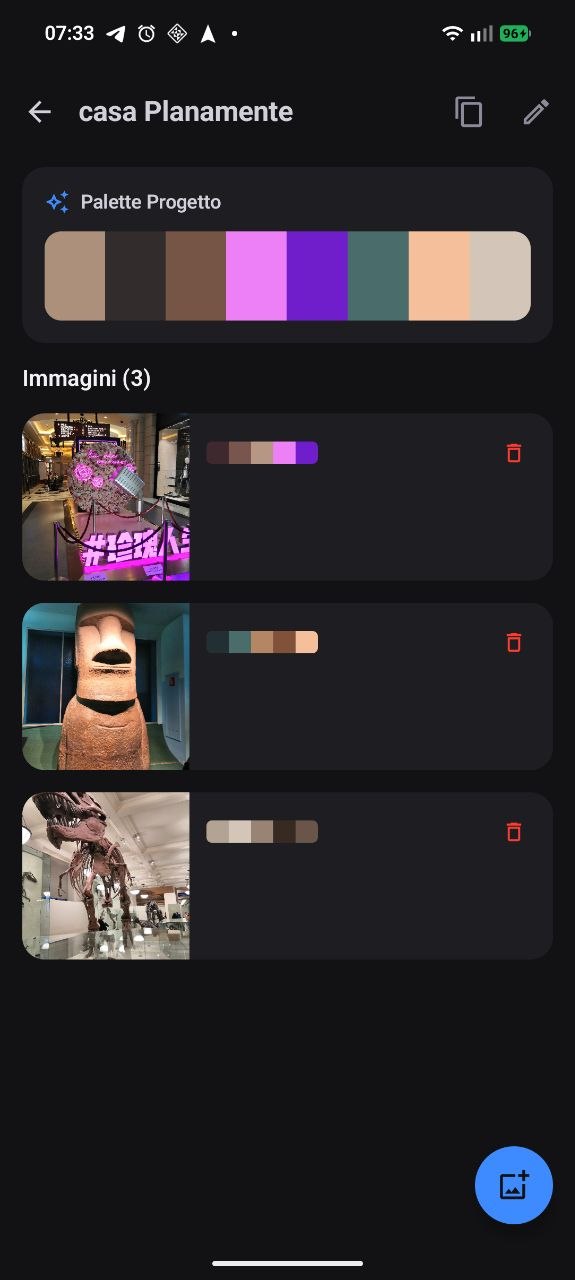575x1280 pixels.
Task: Select the dark charcoal project palette swatch
Action: click(x=136, y=276)
